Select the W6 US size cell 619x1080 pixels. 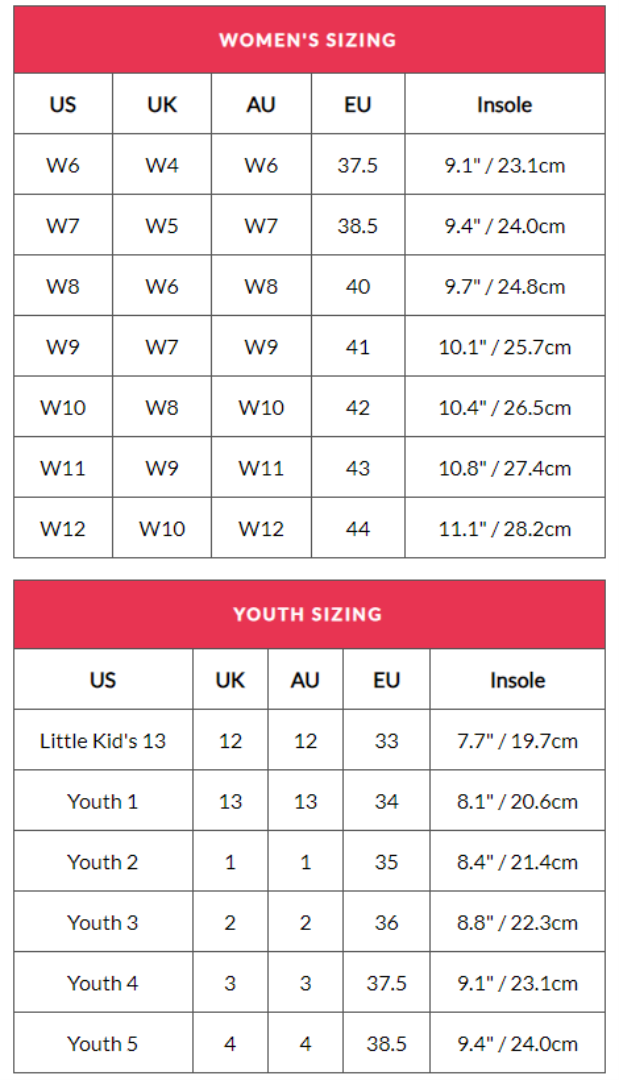[x=63, y=165]
